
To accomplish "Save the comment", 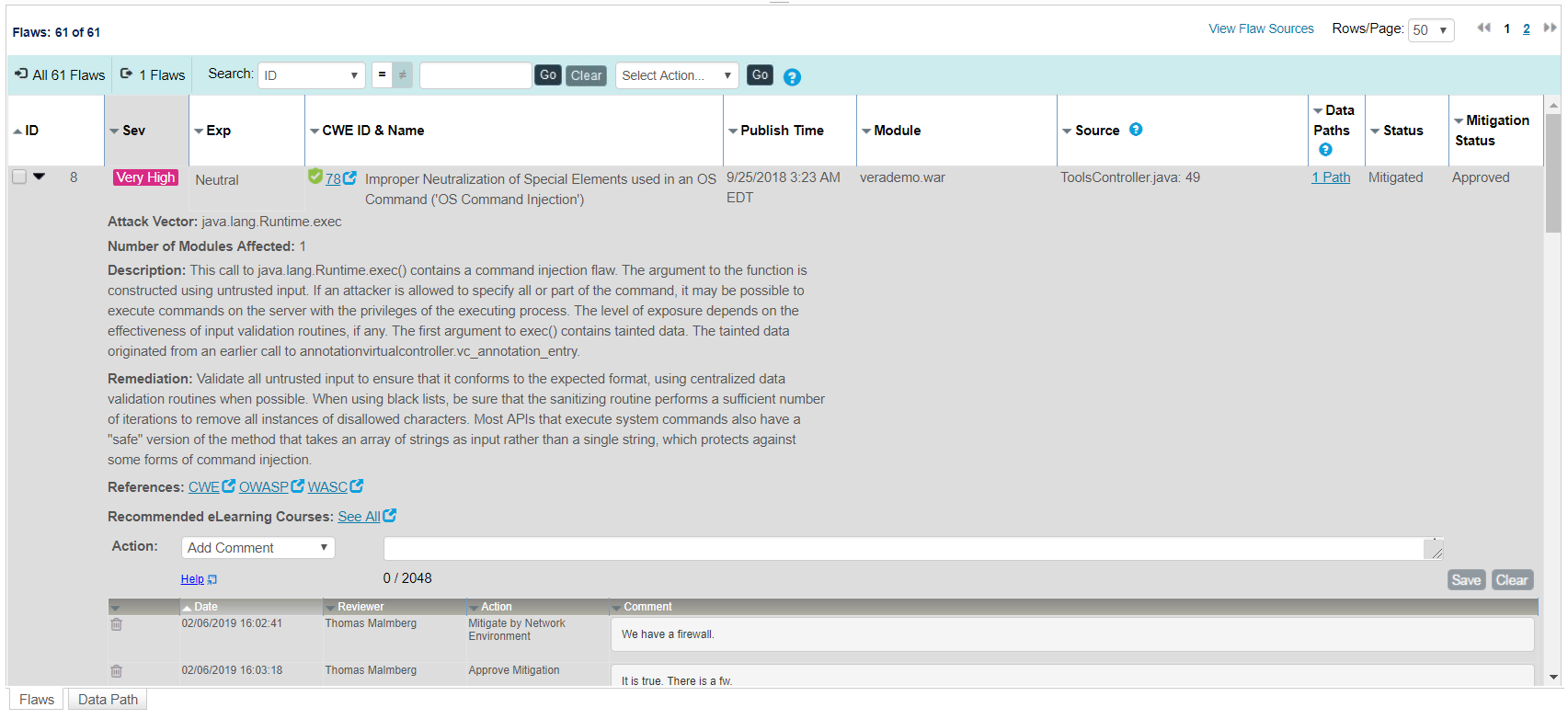I will point(1466,580).
